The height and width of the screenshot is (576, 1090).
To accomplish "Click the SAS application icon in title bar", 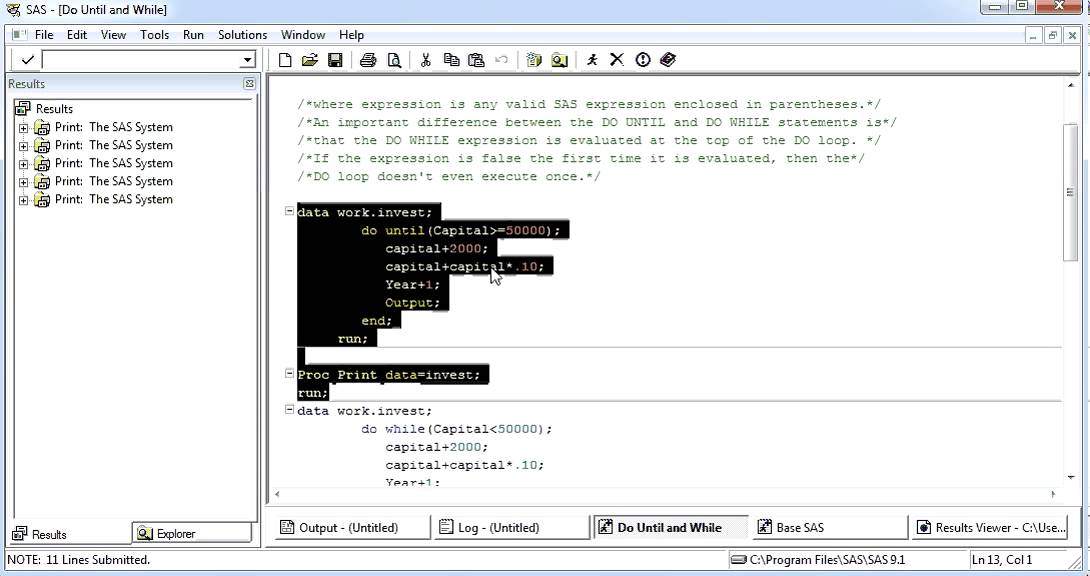I will coord(13,10).
